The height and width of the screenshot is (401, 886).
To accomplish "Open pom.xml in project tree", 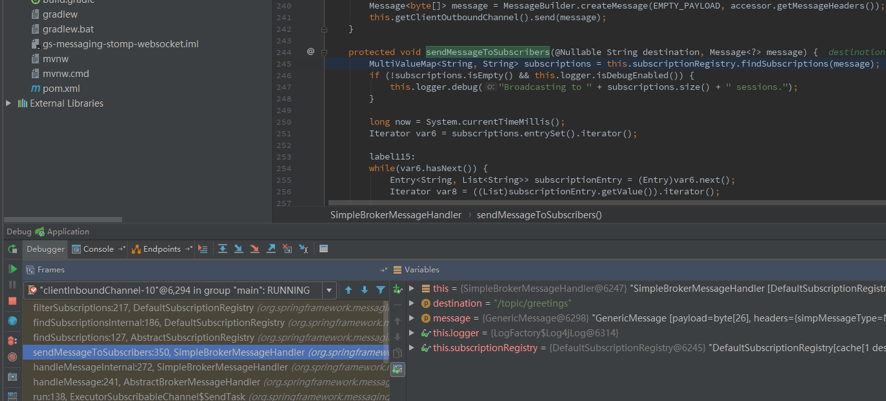I will click(x=60, y=88).
